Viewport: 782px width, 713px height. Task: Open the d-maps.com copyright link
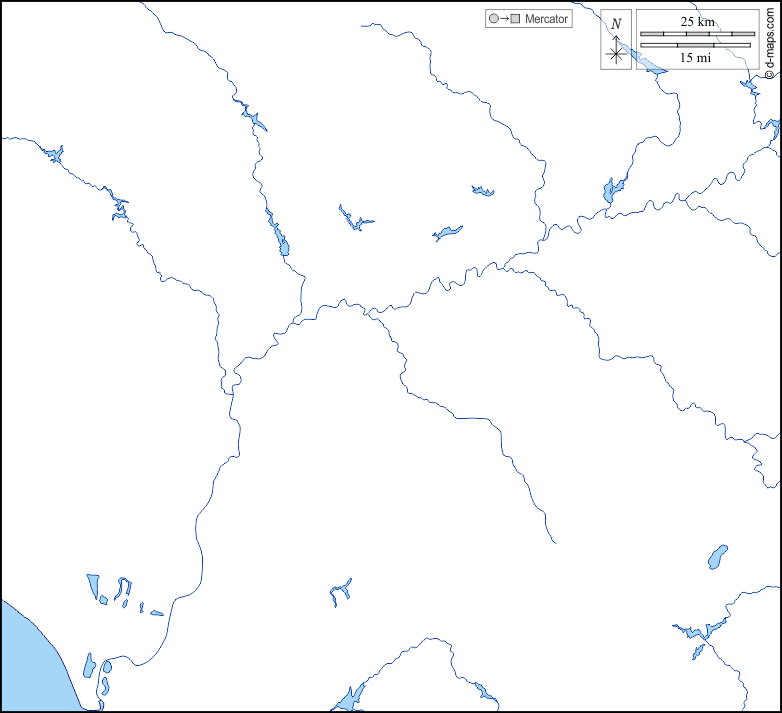[770, 40]
